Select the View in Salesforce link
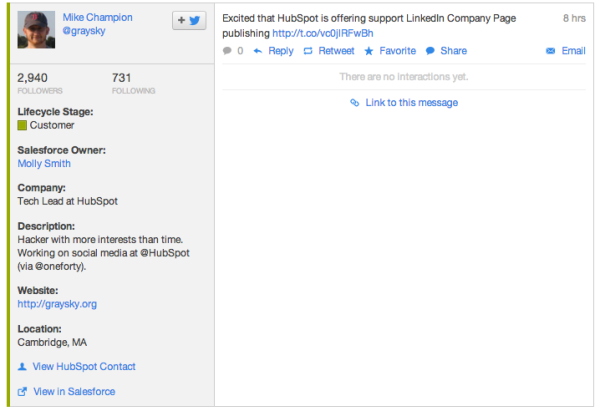The image size is (600, 411). pos(74,391)
